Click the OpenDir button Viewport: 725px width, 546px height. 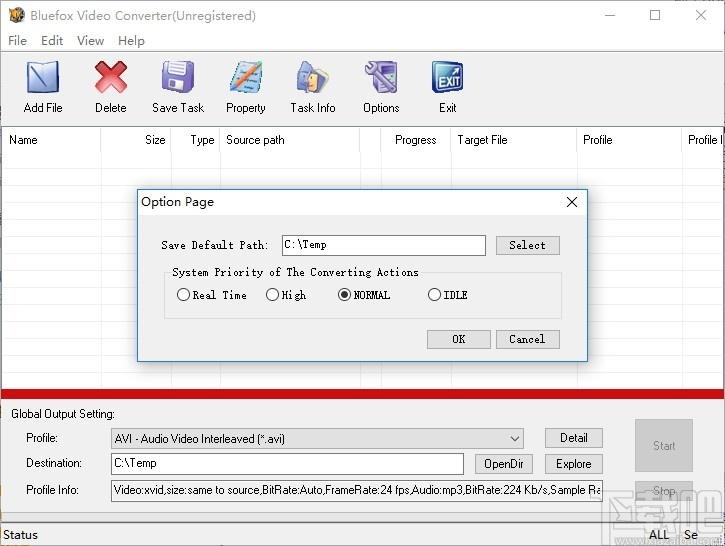[504, 464]
